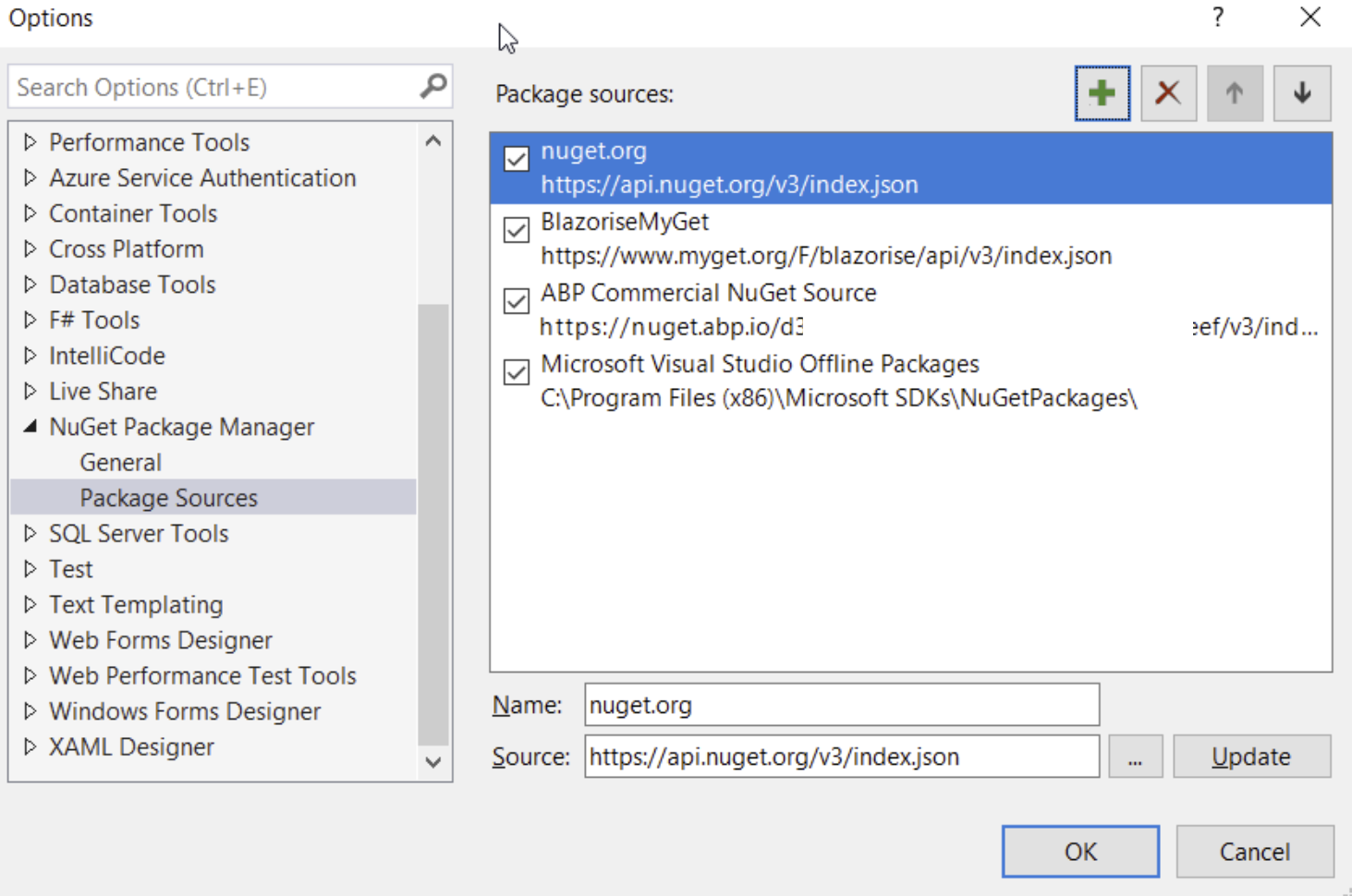Click the OK button

[x=1079, y=852]
